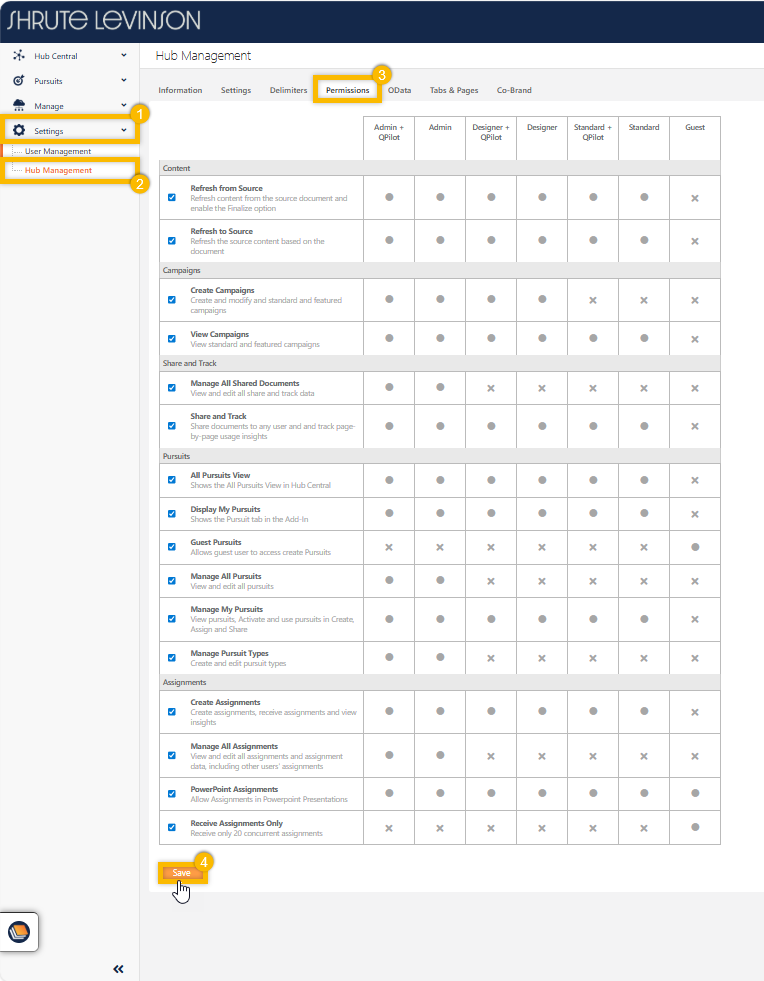
Task: Click Guest X mark for Refresh from Source
Action: pos(694,198)
